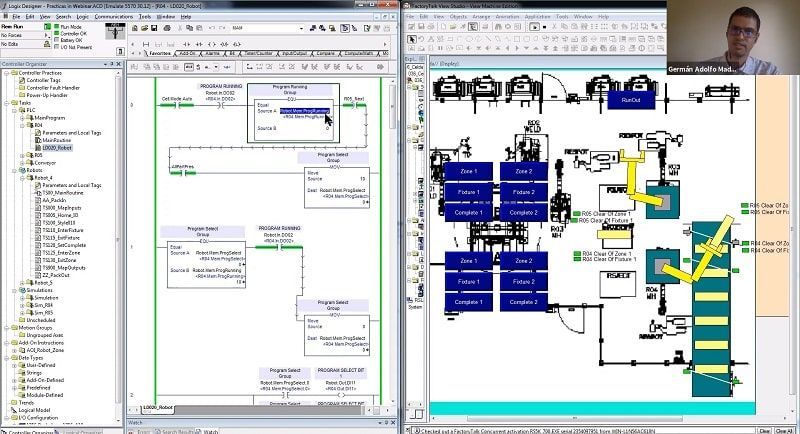Switch to the Timer/Counter instruction tab
Image resolution: width=800 pixels, height=434 pixels.
click(258, 53)
